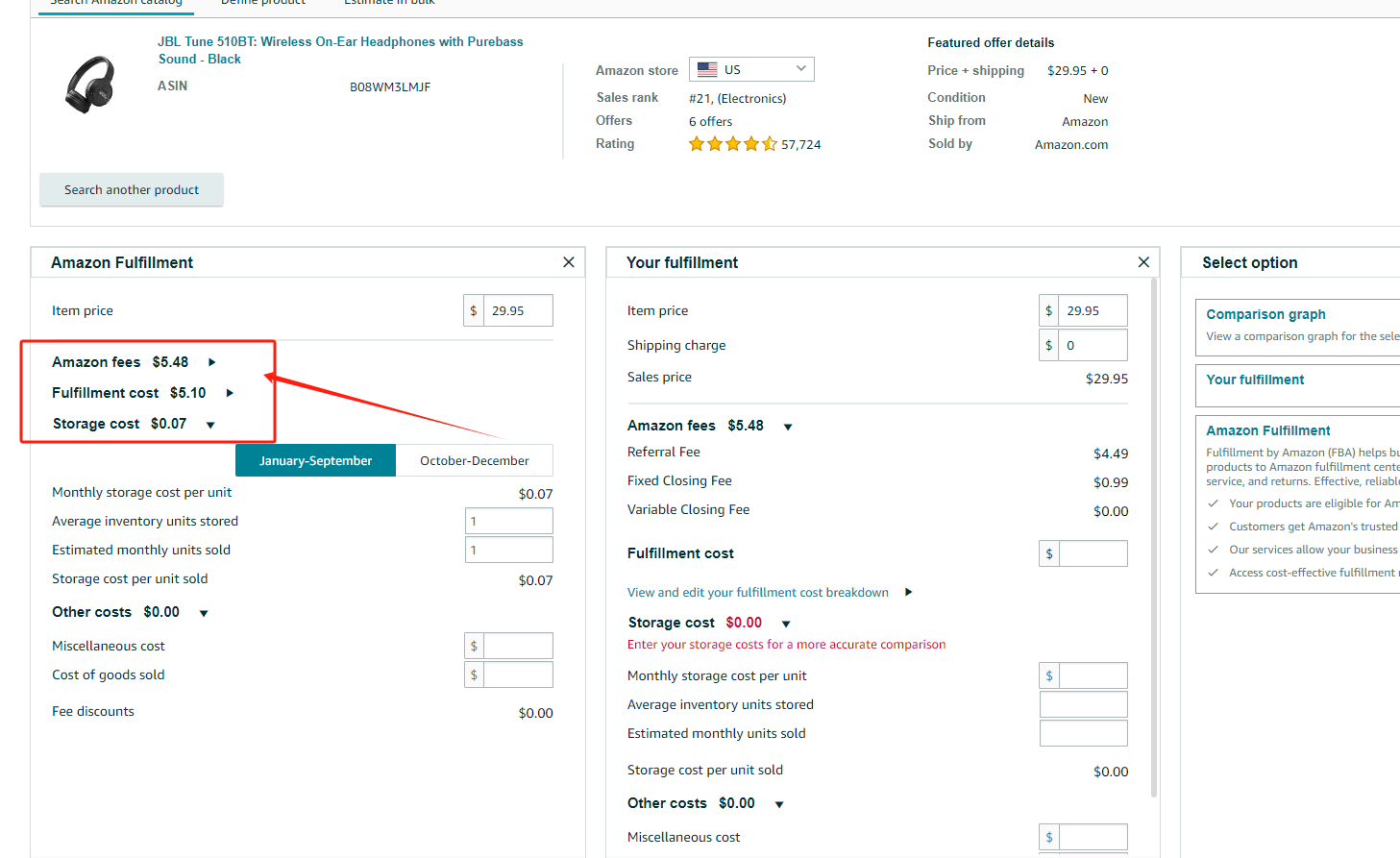Select the October-December tab

coord(475,460)
